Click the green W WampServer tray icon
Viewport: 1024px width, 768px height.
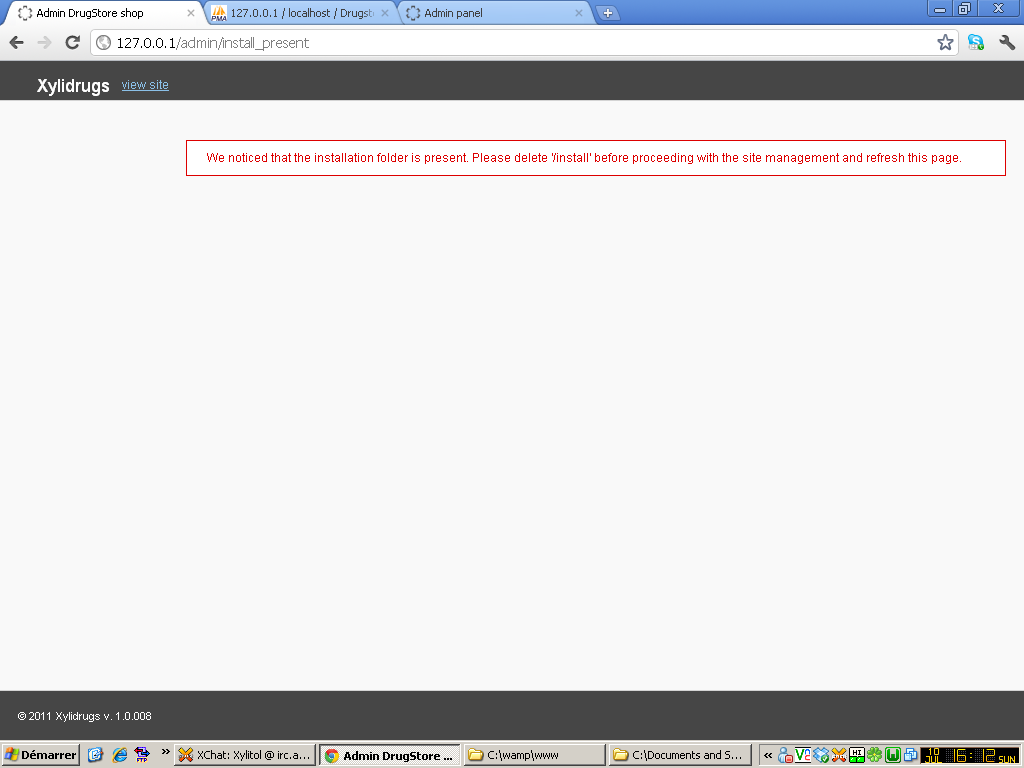893,756
